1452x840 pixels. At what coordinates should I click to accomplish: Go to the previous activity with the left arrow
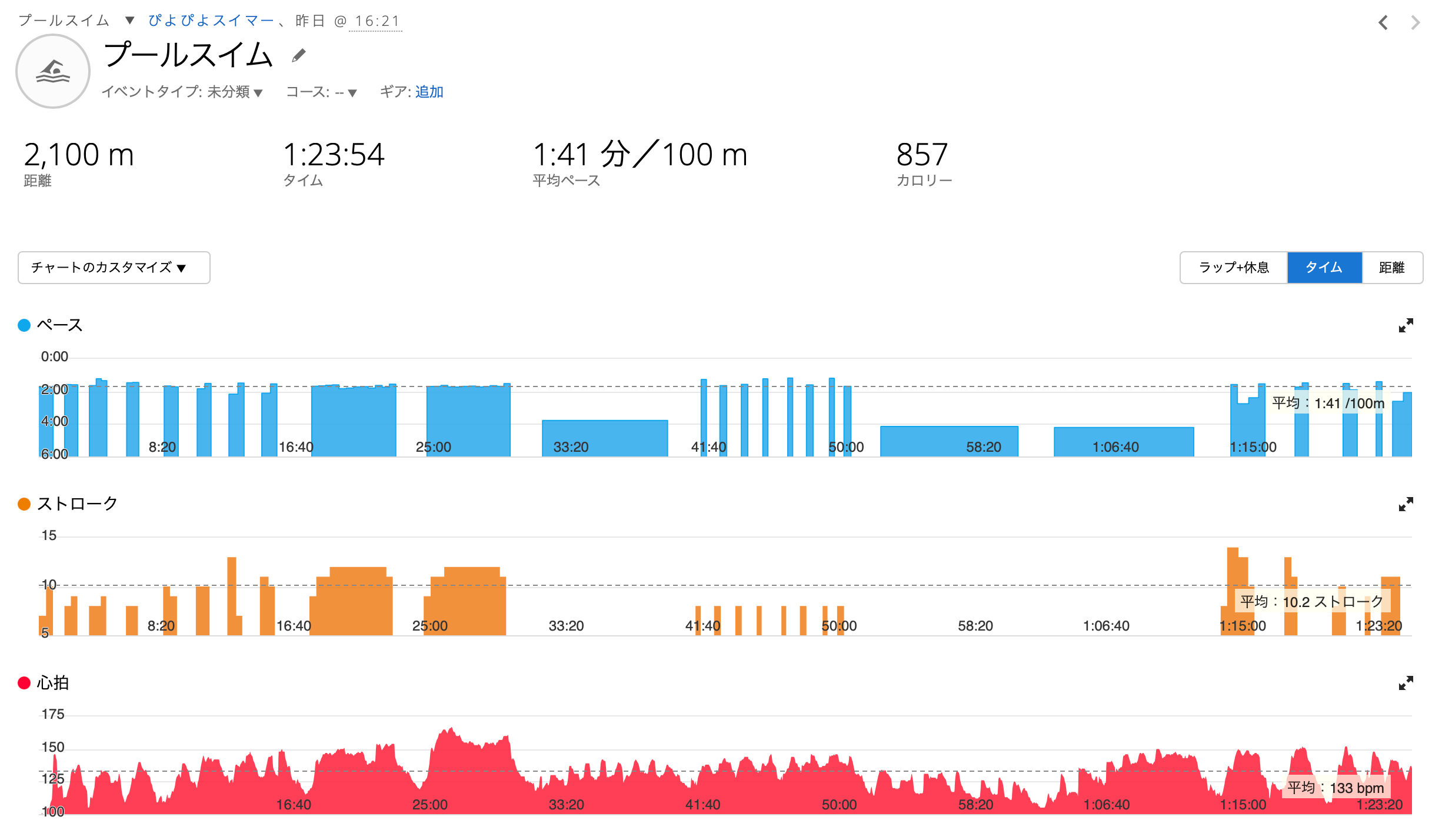click(x=1383, y=23)
